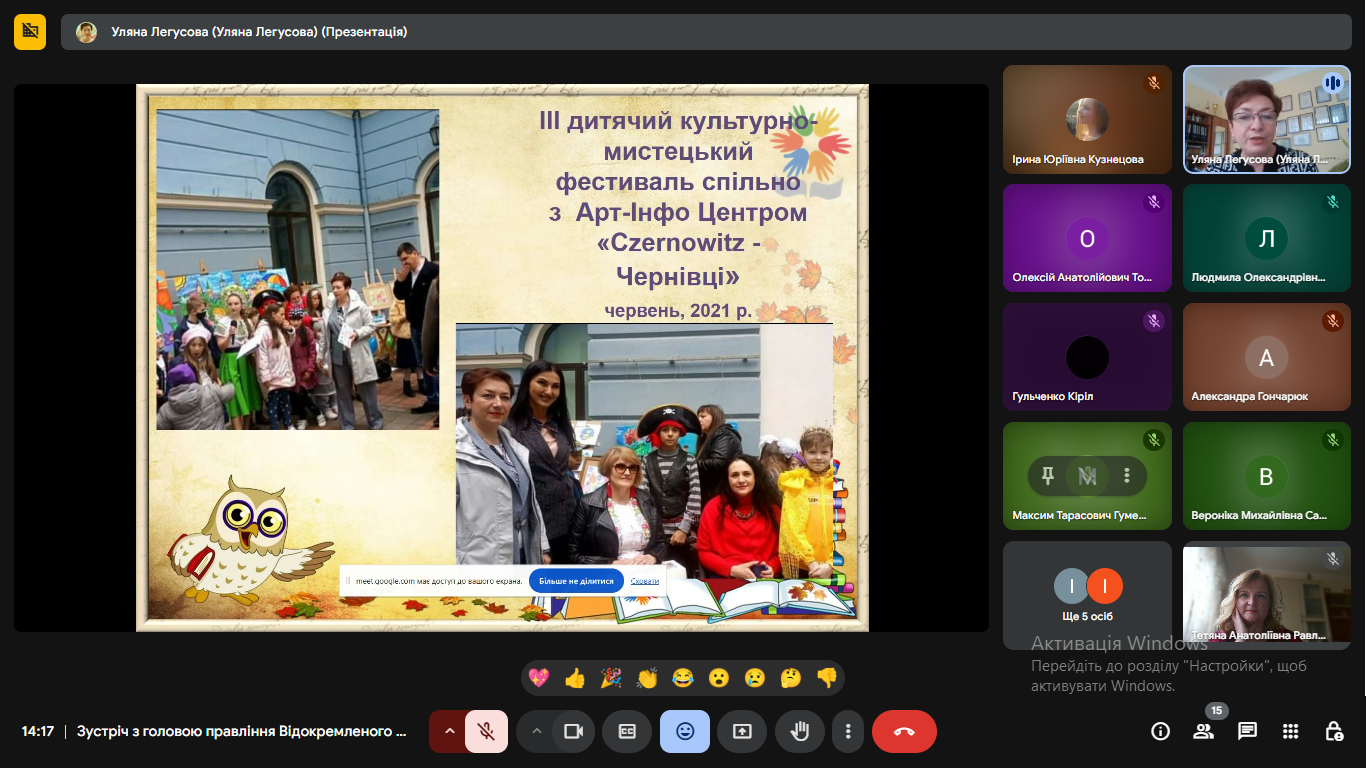The image size is (1366, 768).
Task: Open the chat with everyone panel
Action: coord(1247,731)
